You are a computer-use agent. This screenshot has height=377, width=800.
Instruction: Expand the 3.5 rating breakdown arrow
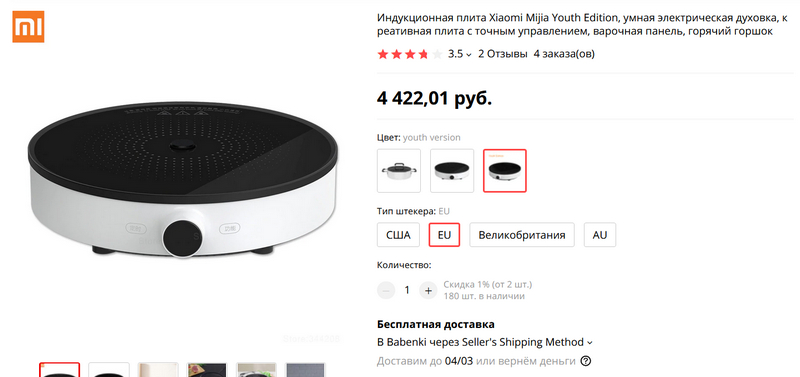pyautogui.click(x=469, y=55)
